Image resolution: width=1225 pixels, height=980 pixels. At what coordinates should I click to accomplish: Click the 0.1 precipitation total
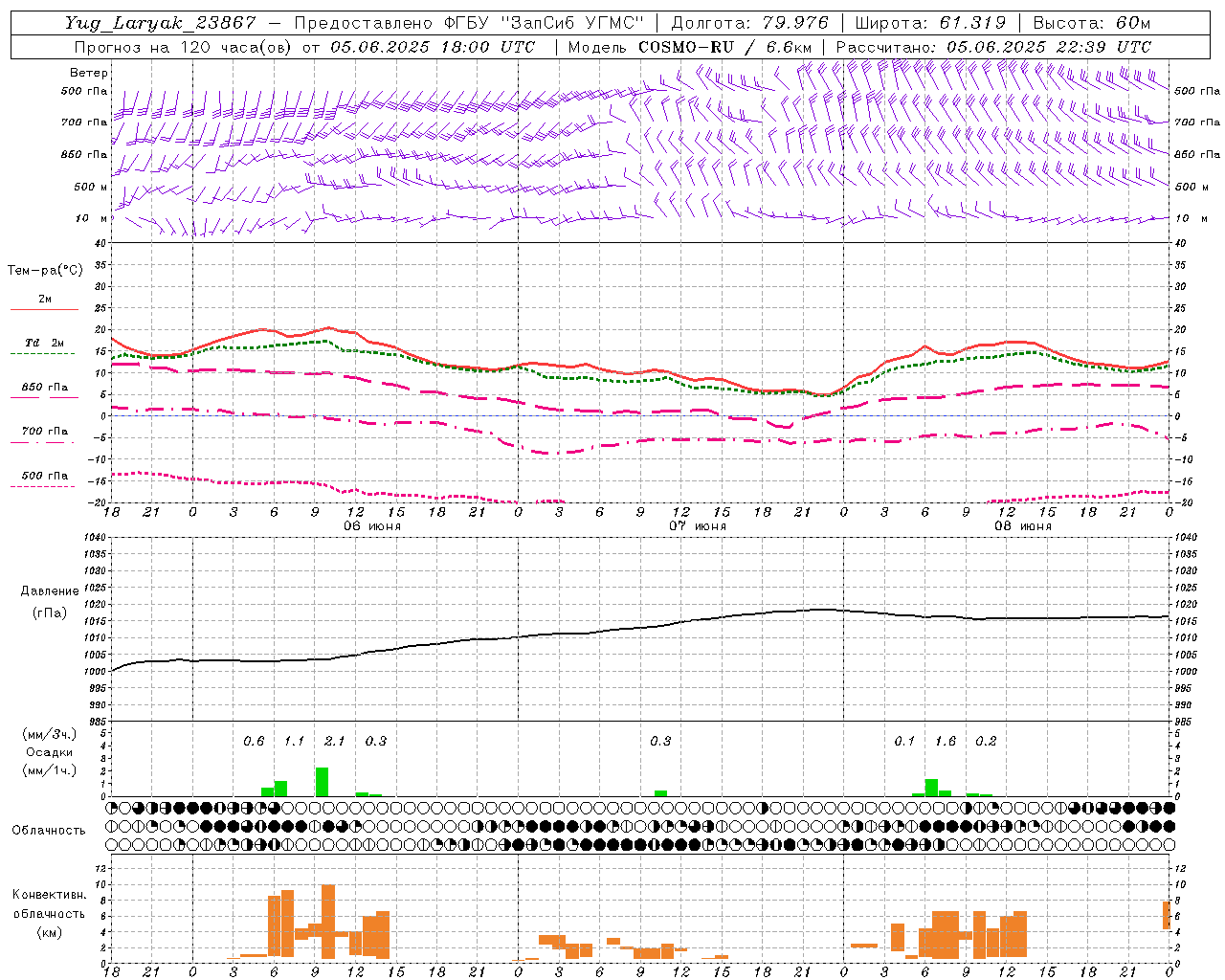click(x=904, y=742)
